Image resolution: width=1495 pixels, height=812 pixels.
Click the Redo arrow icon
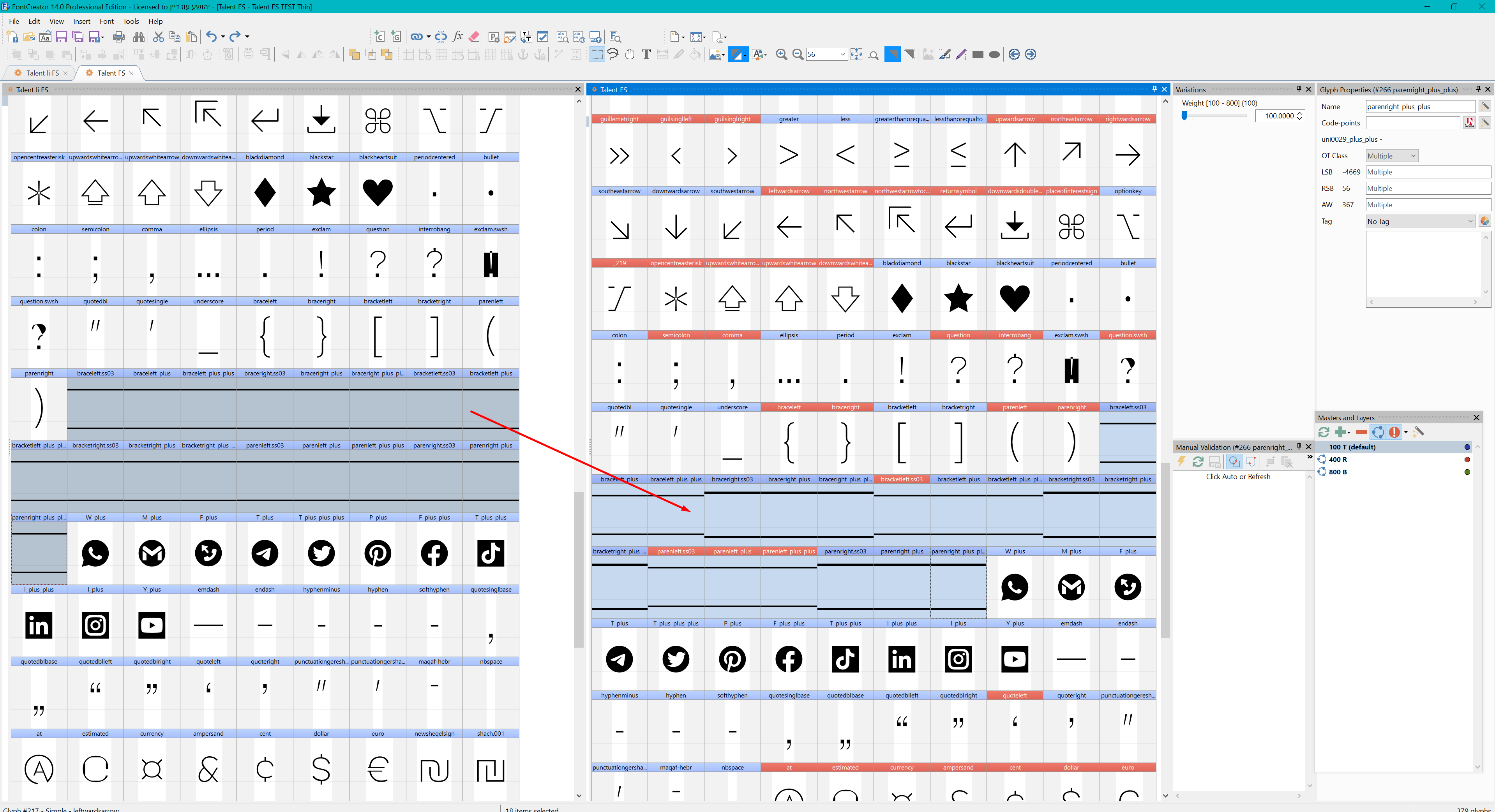tap(235, 37)
